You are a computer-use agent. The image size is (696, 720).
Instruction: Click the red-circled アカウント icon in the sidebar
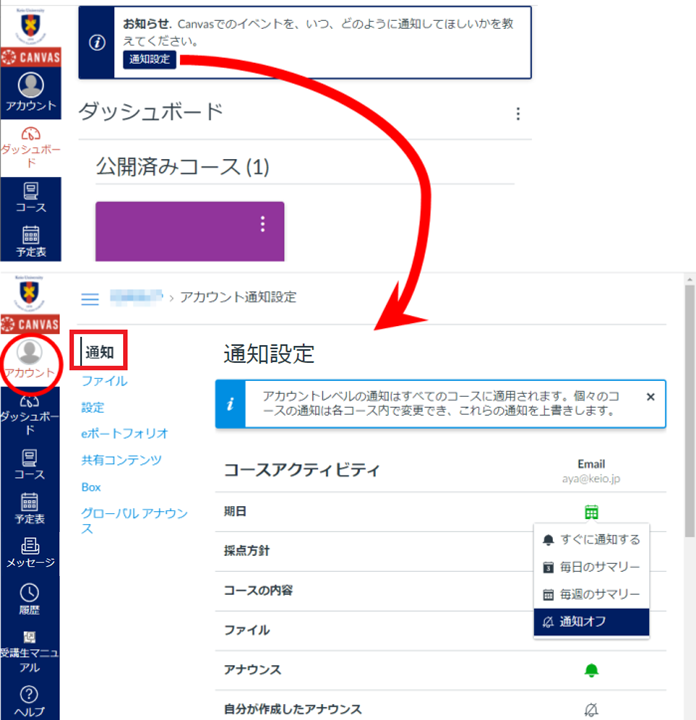point(30,358)
